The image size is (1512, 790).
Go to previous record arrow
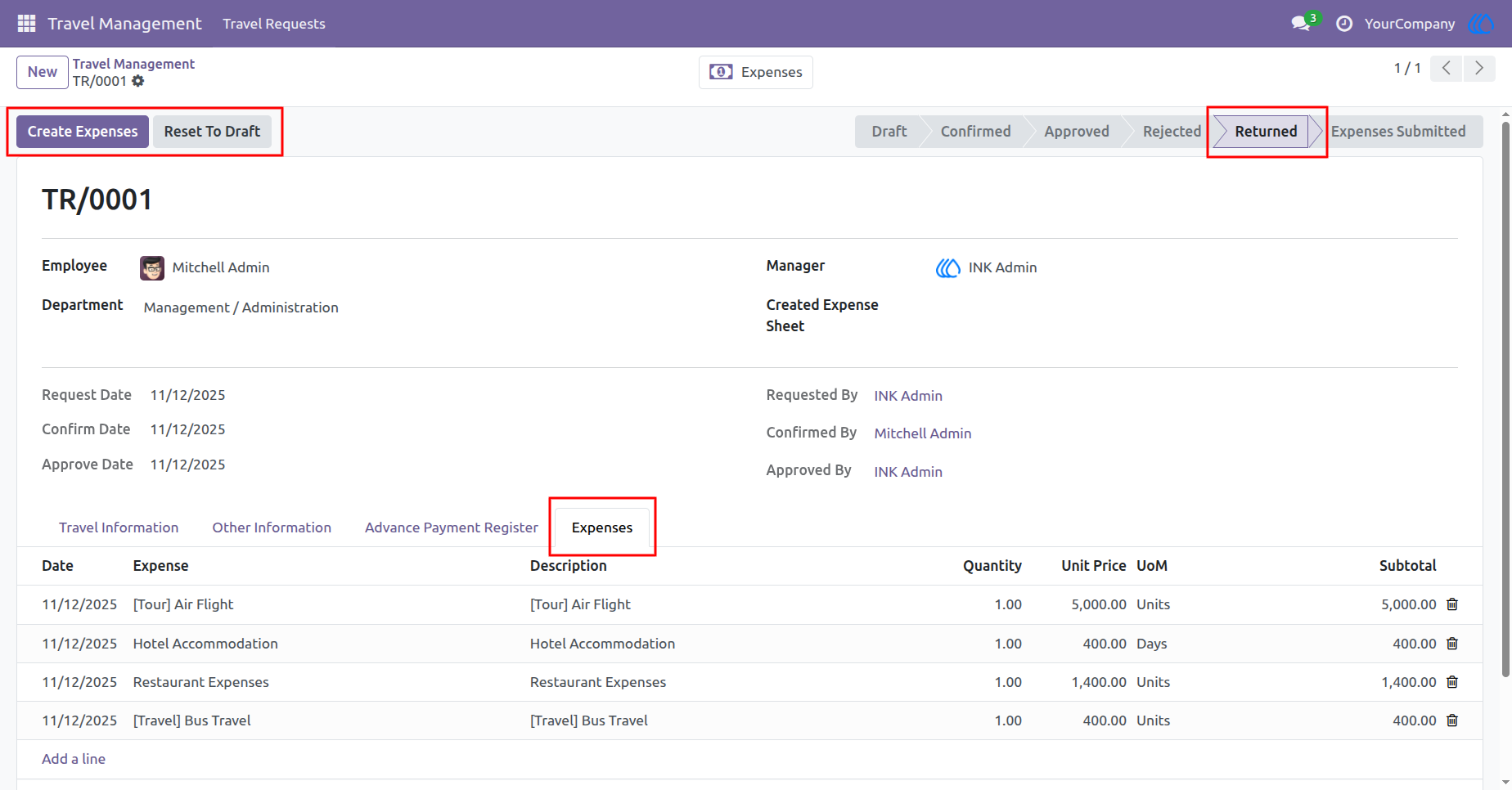coord(1447,68)
